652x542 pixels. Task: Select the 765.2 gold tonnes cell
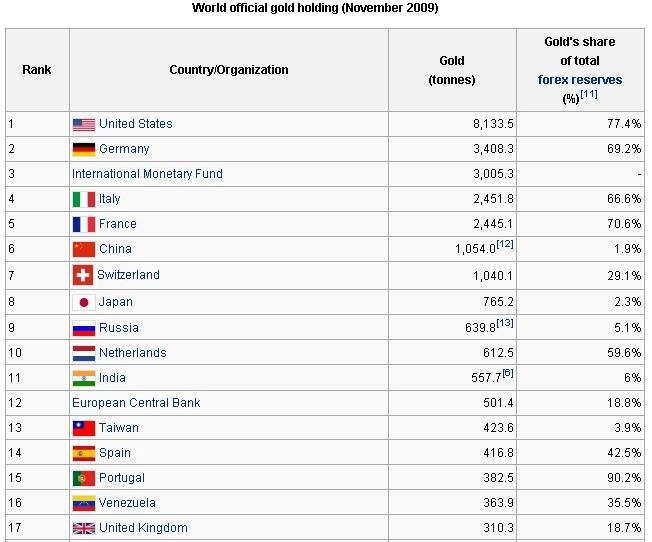point(452,302)
